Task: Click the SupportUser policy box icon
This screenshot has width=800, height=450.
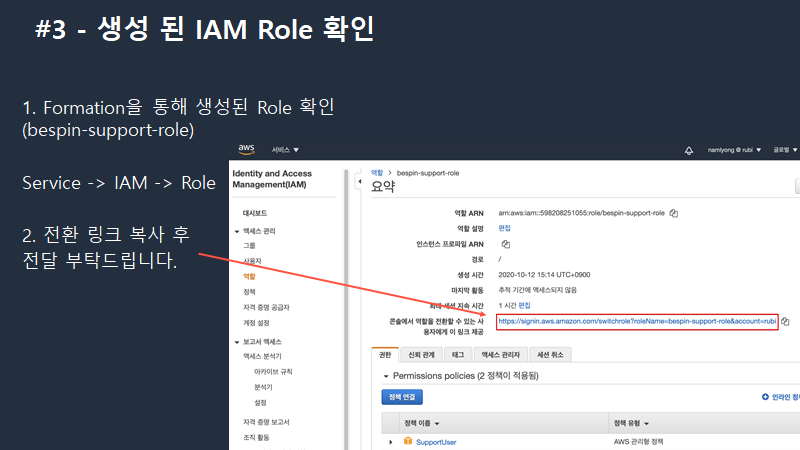Action: point(408,441)
